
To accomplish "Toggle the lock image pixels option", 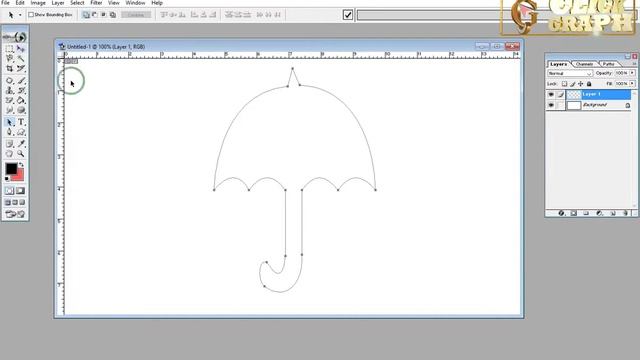I will tap(572, 84).
